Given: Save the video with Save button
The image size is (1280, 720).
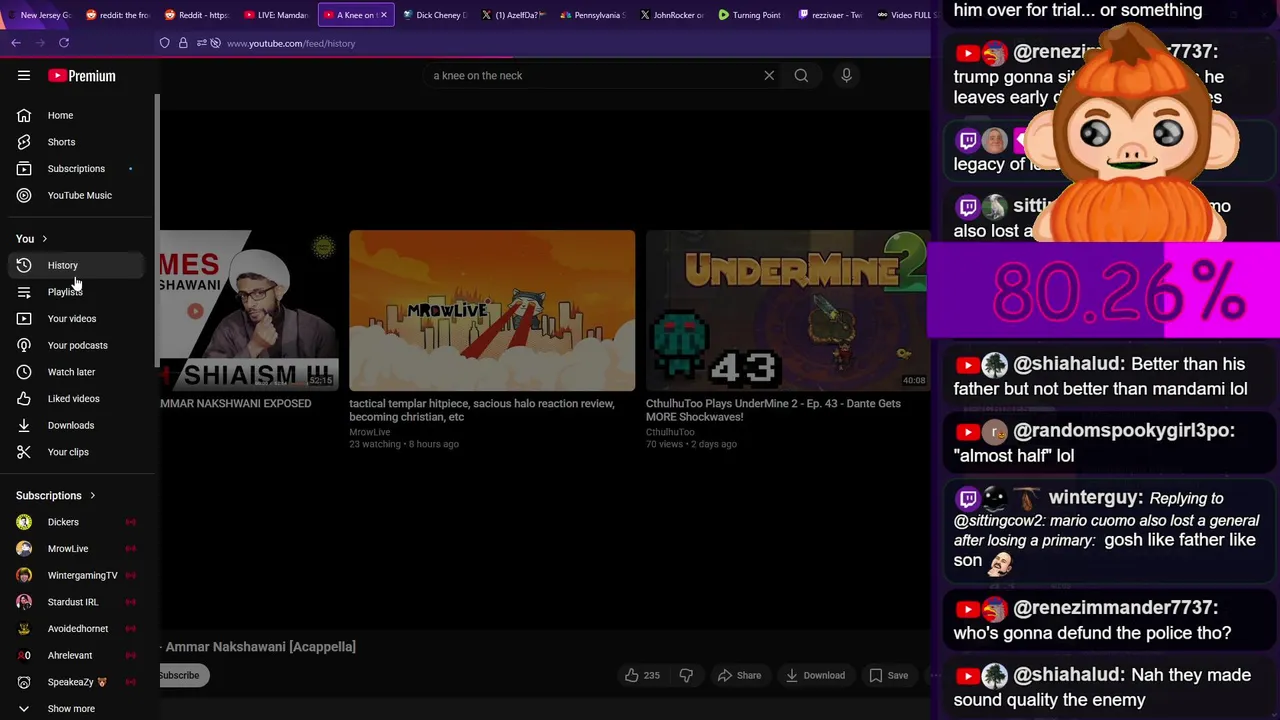Looking at the screenshot, I should [888, 675].
